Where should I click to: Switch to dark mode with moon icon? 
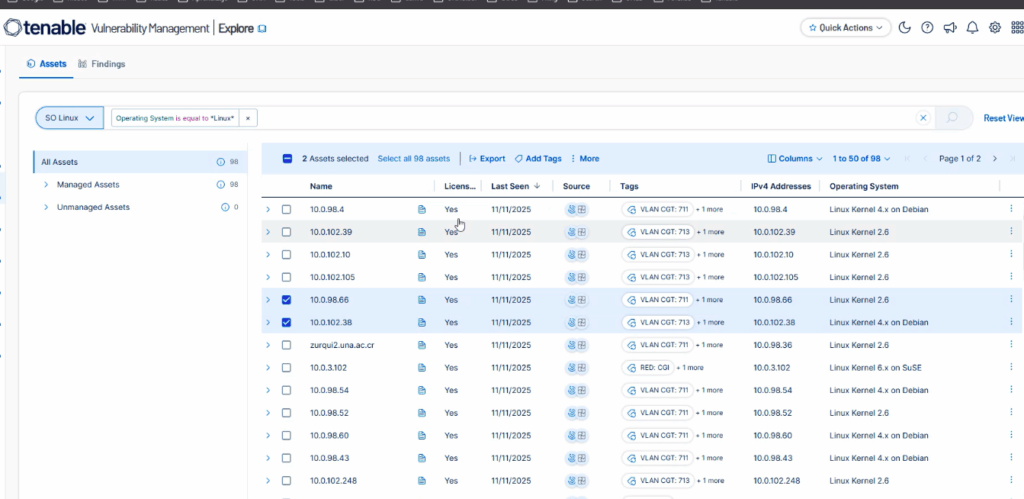tap(906, 28)
